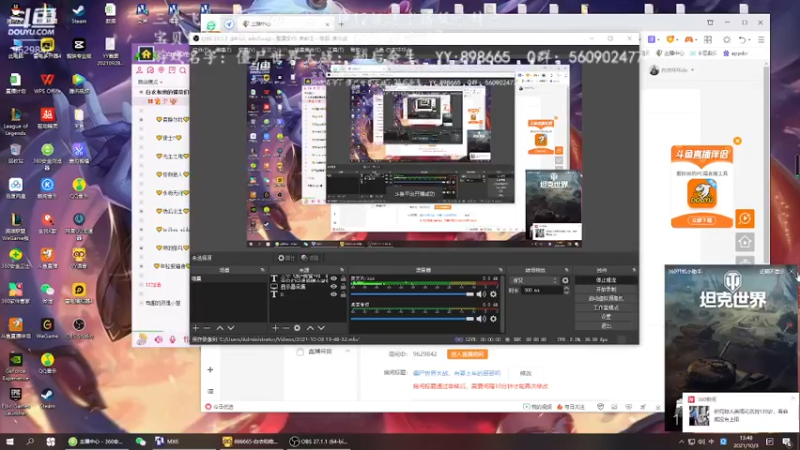The height and width of the screenshot is (450, 800).
Task: Open Epic Games Launcher desktop icon
Action: point(15,402)
